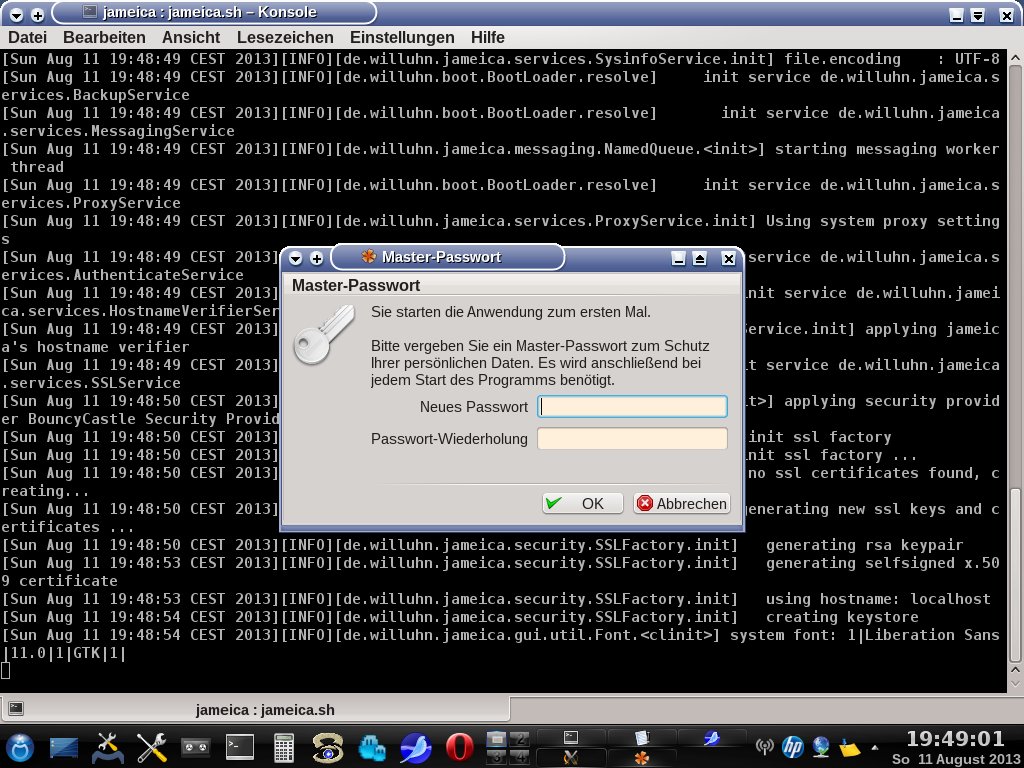The image size is (1024, 768).
Task: Click the Konsole vertical scrollbar thumb
Action: tap(1016, 573)
